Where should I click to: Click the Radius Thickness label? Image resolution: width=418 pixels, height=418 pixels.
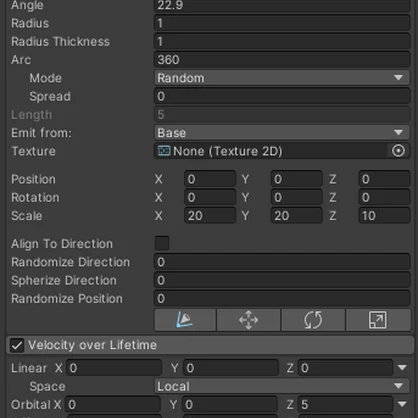tap(60, 42)
